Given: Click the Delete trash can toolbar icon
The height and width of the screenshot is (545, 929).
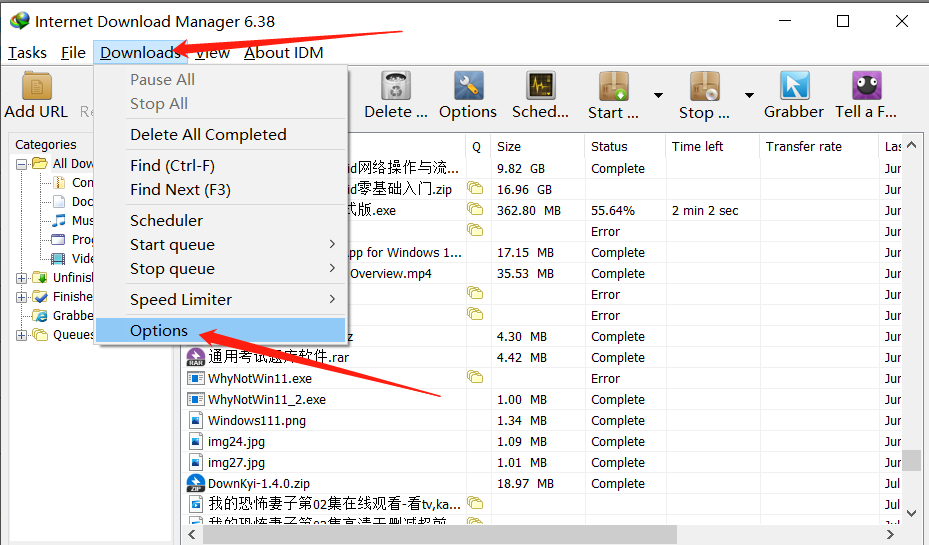Looking at the screenshot, I should coord(396,87).
